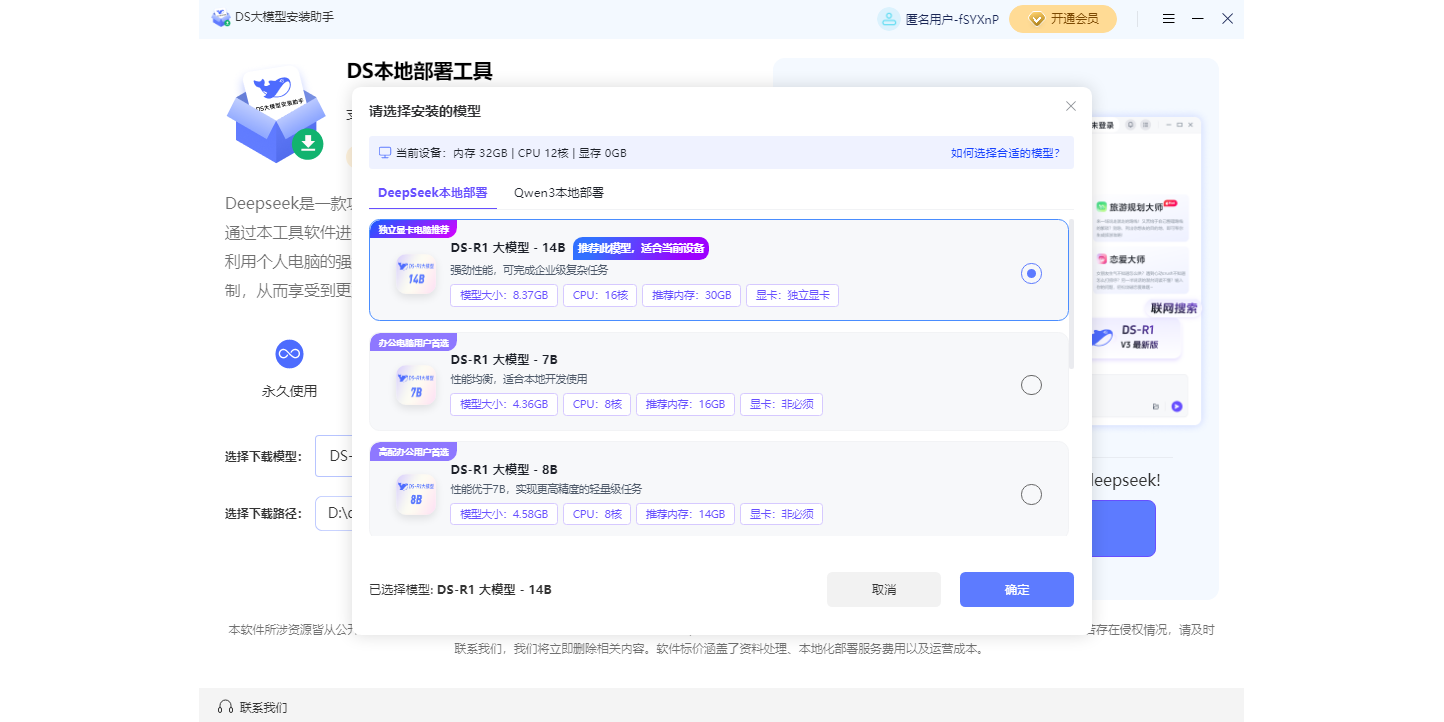The height and width of the screenshot is (722, 1444).
Task: Switch to the Qwen3本地部署 tab
Action: tap(558, 192)
